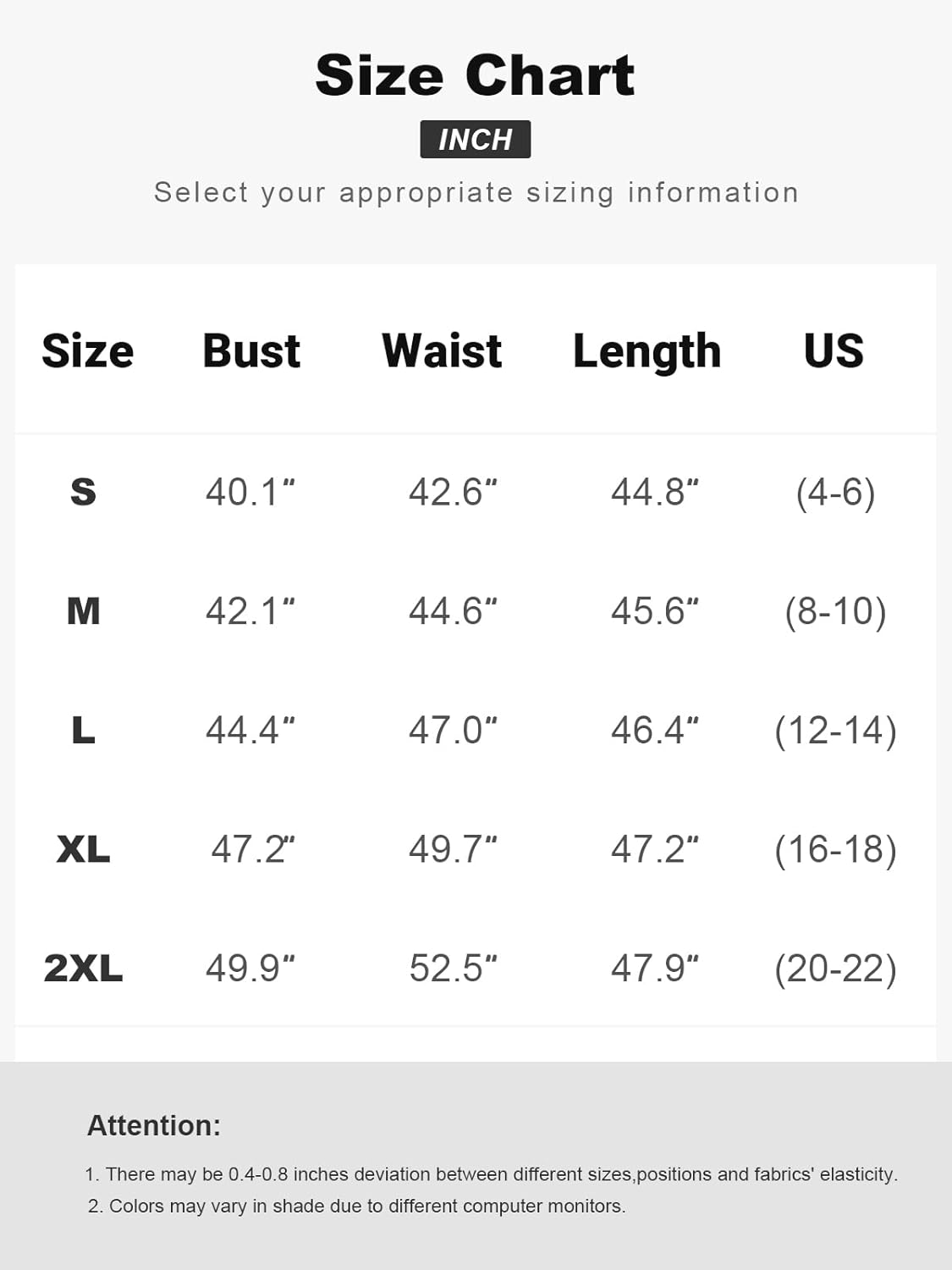Click the 46.4" length value

tap(655, 730)
